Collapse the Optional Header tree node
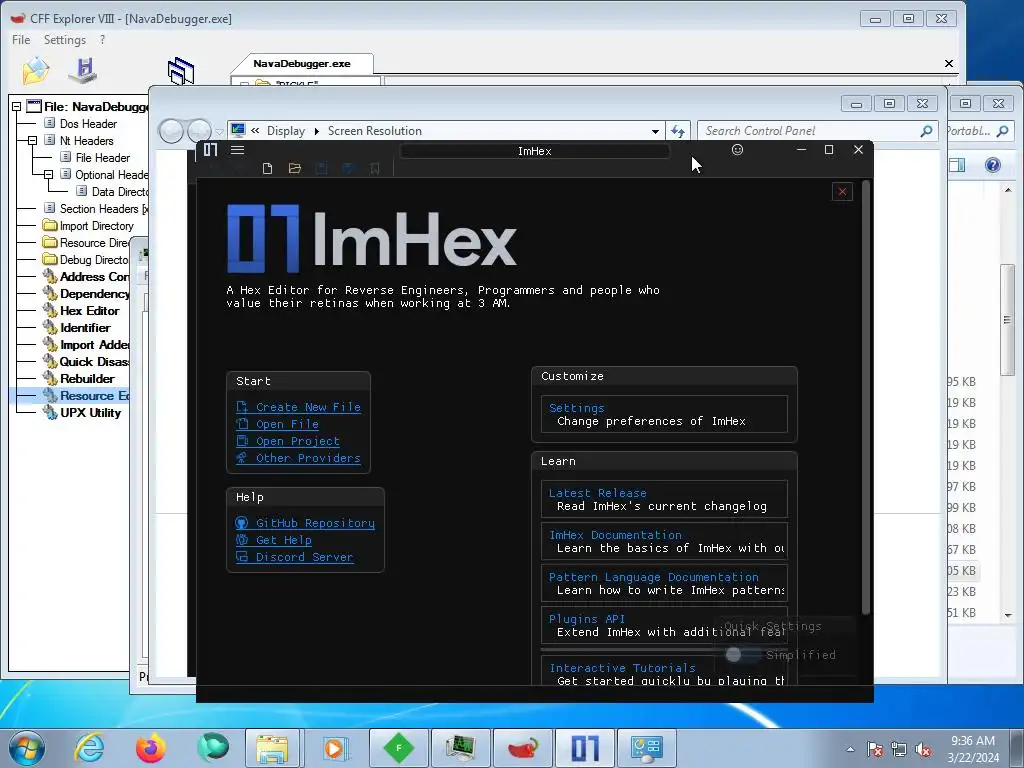 tap(48, 174)
